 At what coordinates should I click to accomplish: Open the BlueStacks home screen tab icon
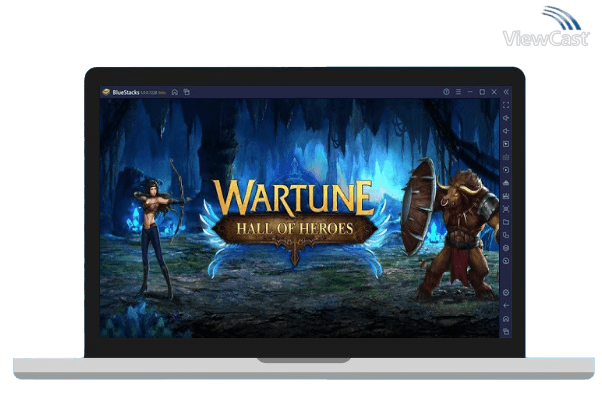point(175,92)
